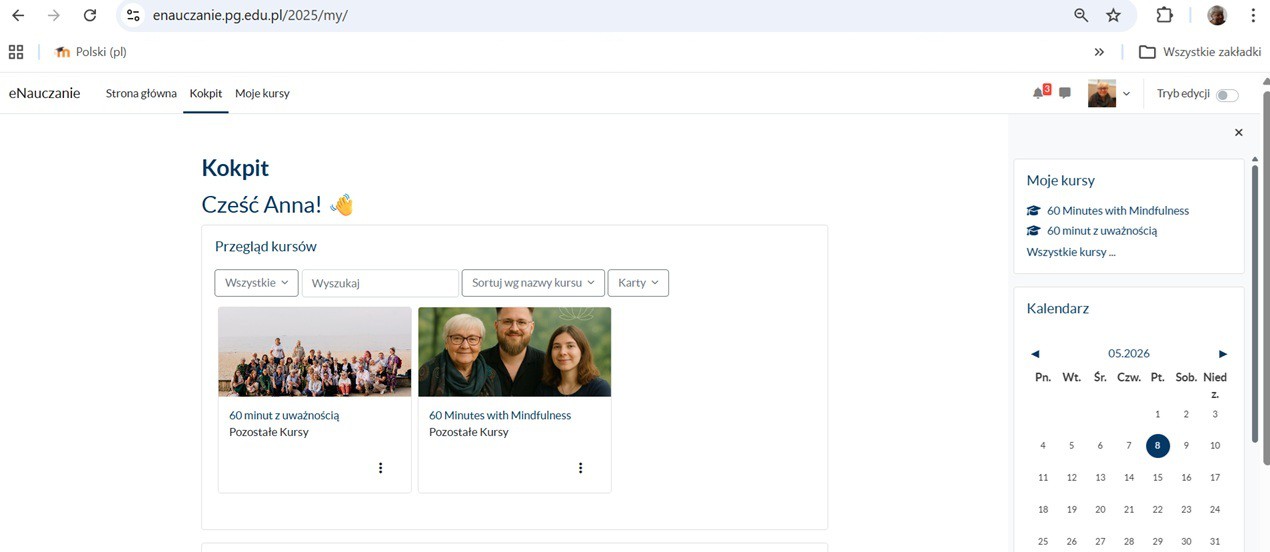Open the Wszystkie filter dropdown
Viewport: 1270px width, 552px height.
(x=256, y=283)
